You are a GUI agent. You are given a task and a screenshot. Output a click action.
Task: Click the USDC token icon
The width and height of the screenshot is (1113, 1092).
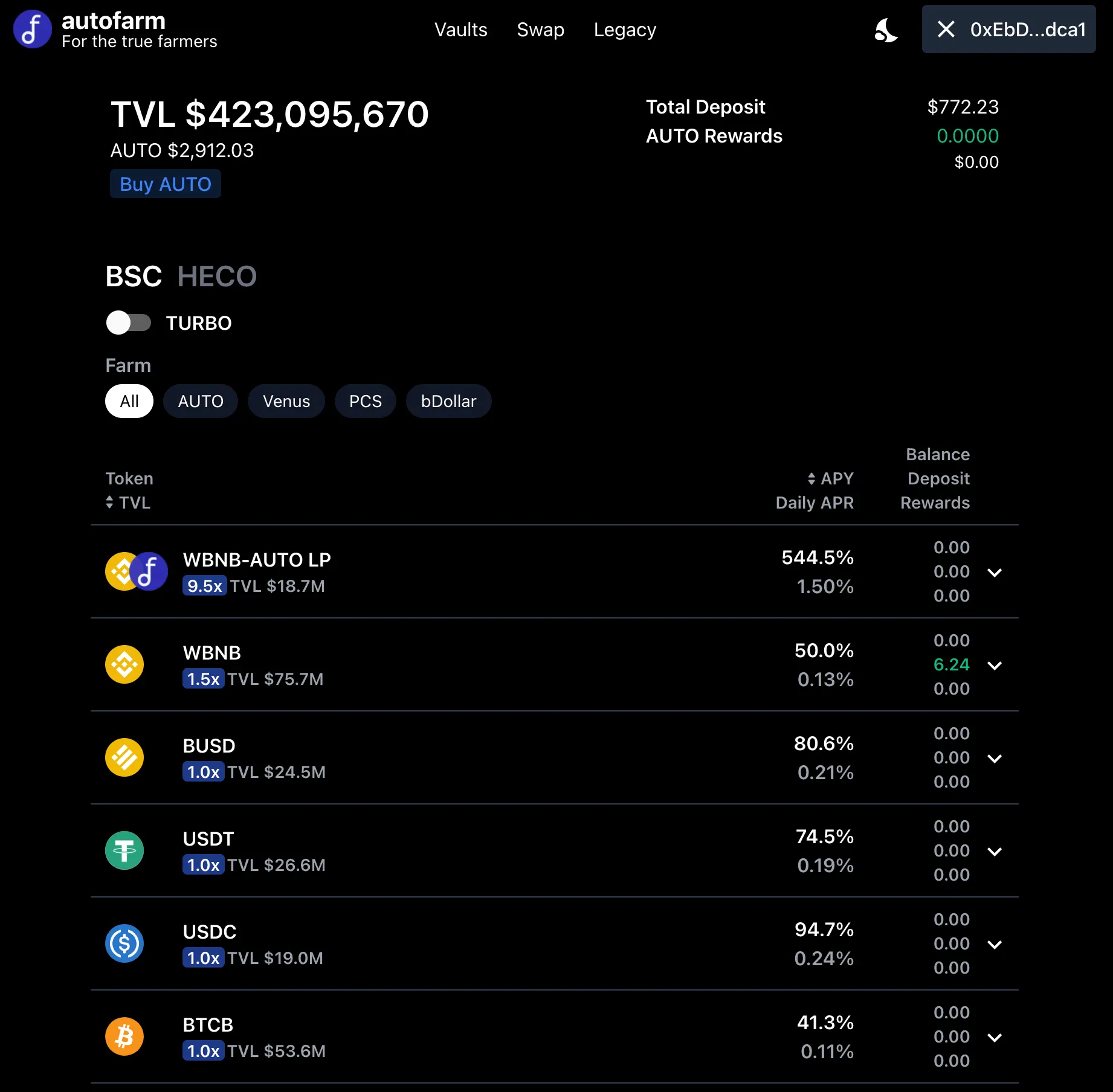click(124, 943)
